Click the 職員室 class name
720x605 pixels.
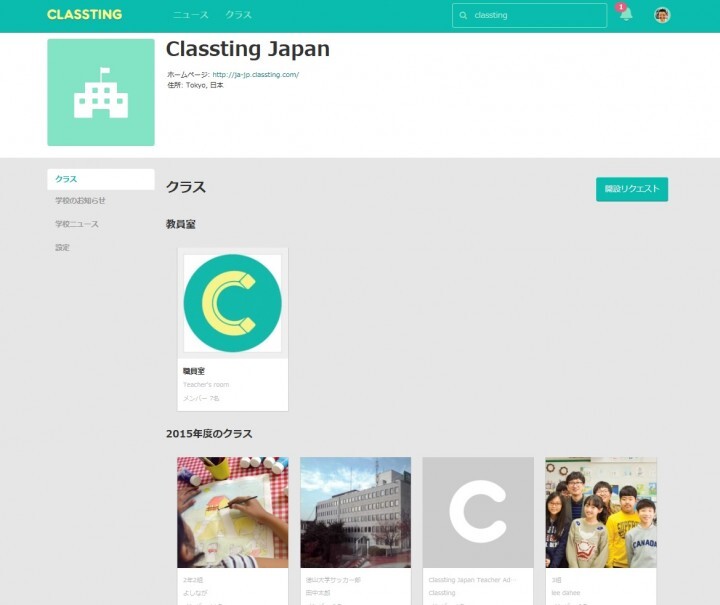194,371
